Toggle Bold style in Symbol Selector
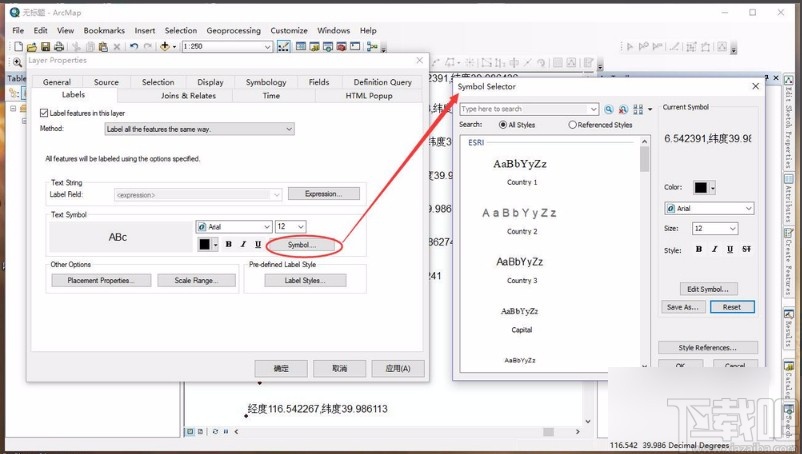This screenshot has width=802, height=454. 699,249
